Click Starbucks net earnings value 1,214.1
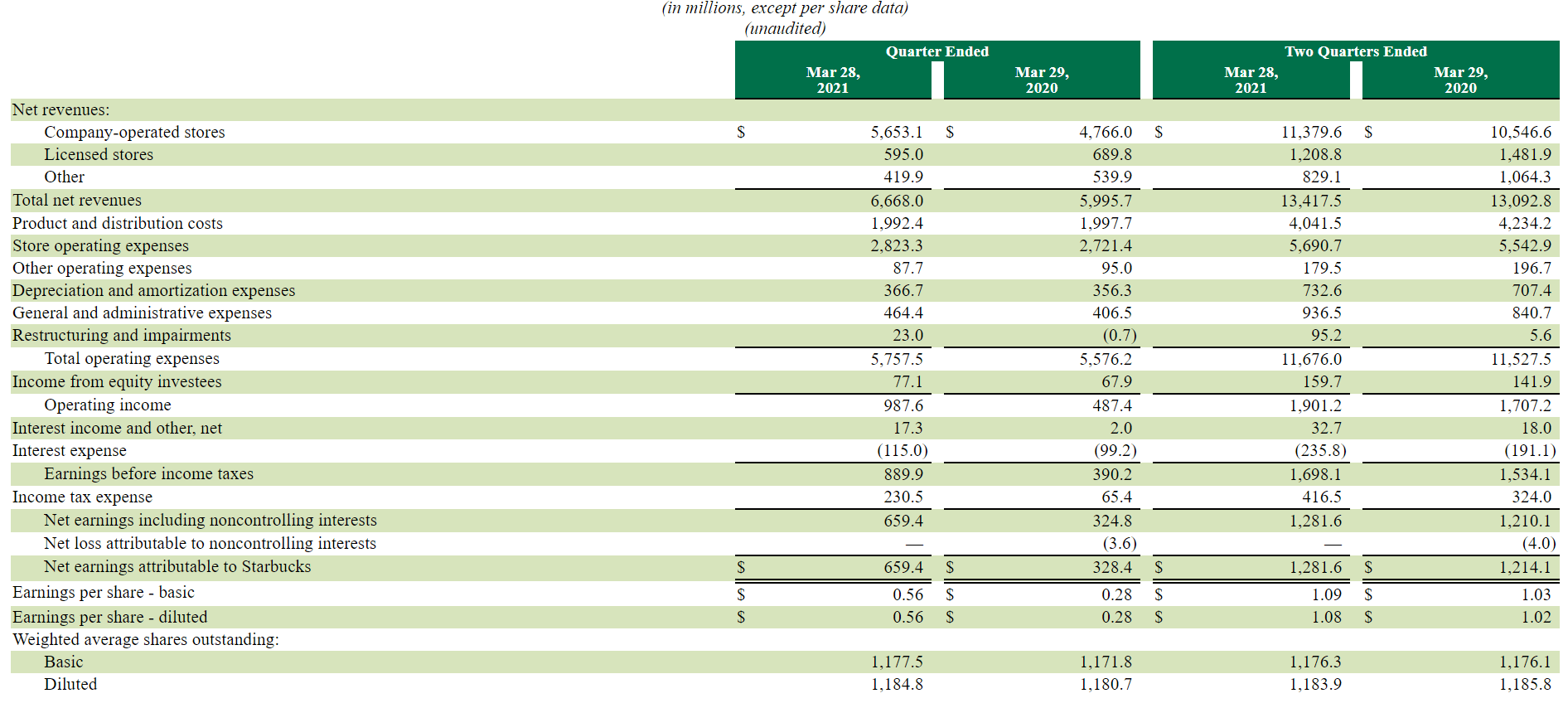Image resolution: width=1568 pixels, height=708 pixels. click(1525, 567)
